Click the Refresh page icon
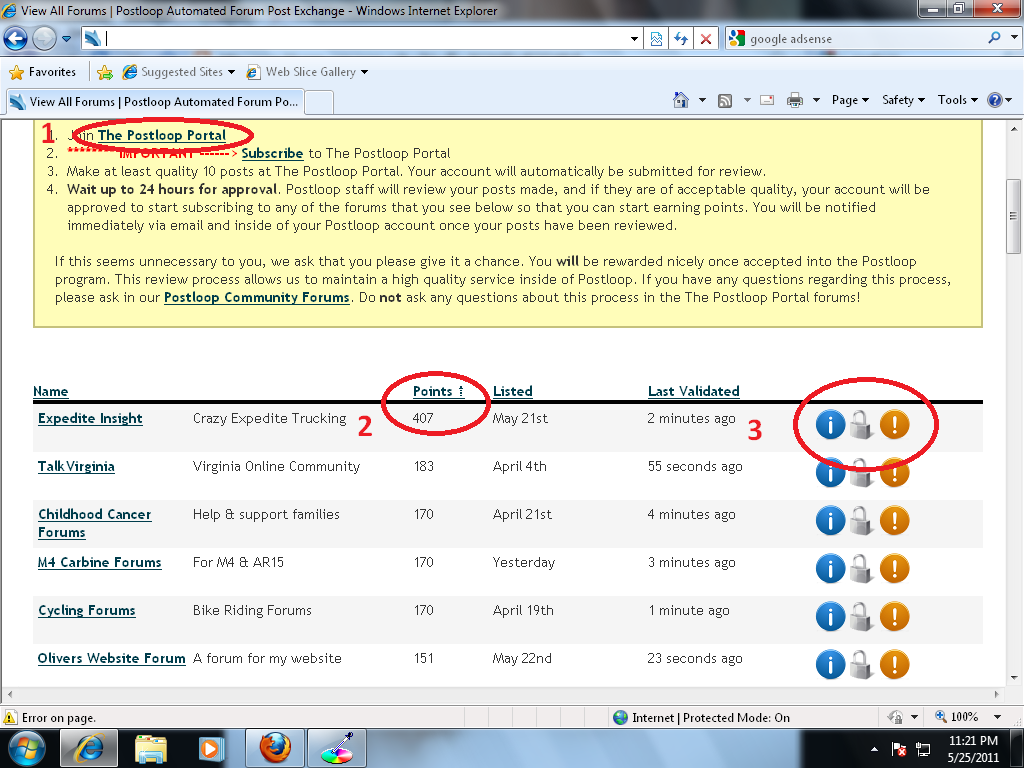 click(681, 39)
